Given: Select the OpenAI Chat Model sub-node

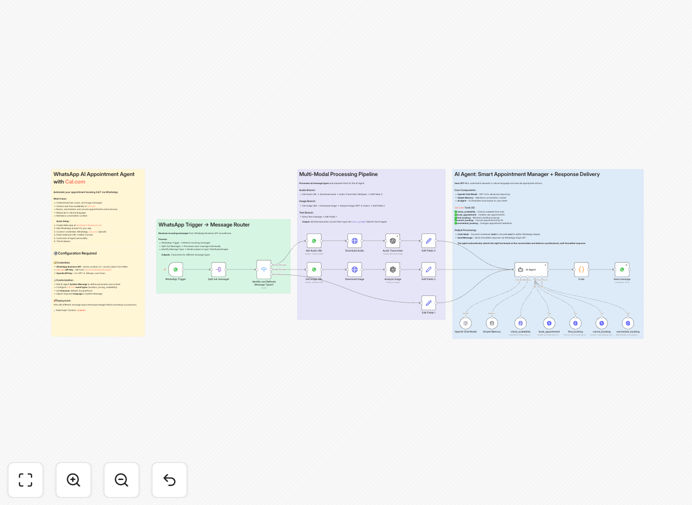Looking at the screenshot, I should click(x=466, y=323).
